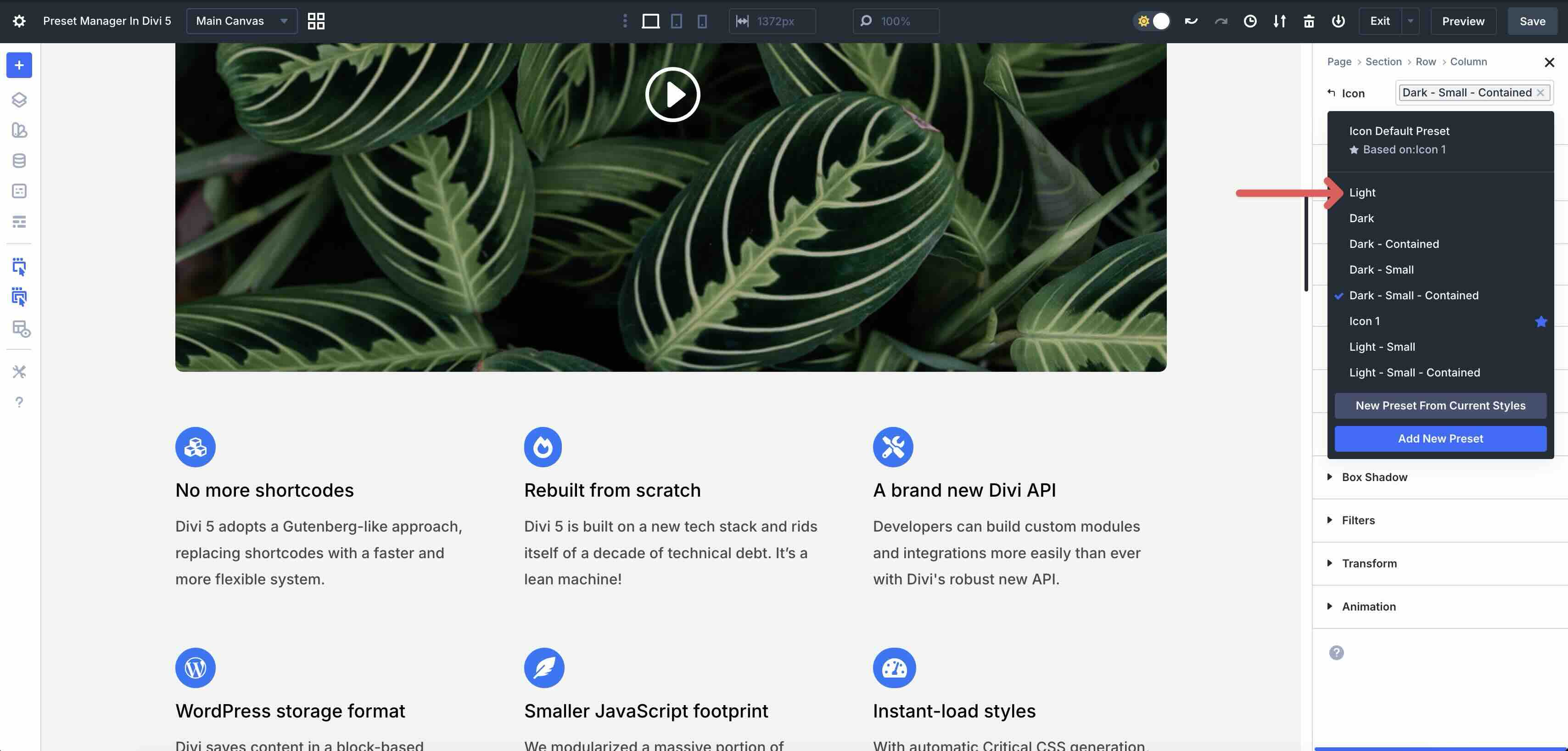The width and height of the screenshot is (1568, 751).
Task: Open the Layers panel icon in sidebar
Action: click(x=19, y=100)
